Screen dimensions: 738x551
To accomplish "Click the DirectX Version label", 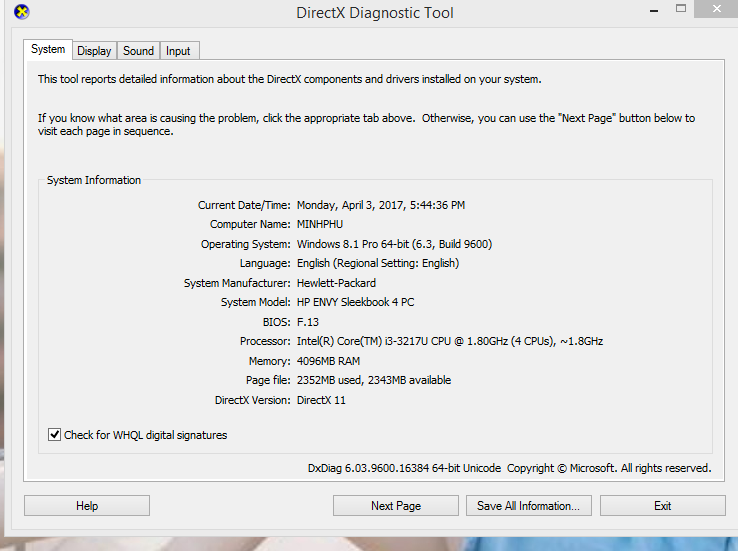I will 253,400.
